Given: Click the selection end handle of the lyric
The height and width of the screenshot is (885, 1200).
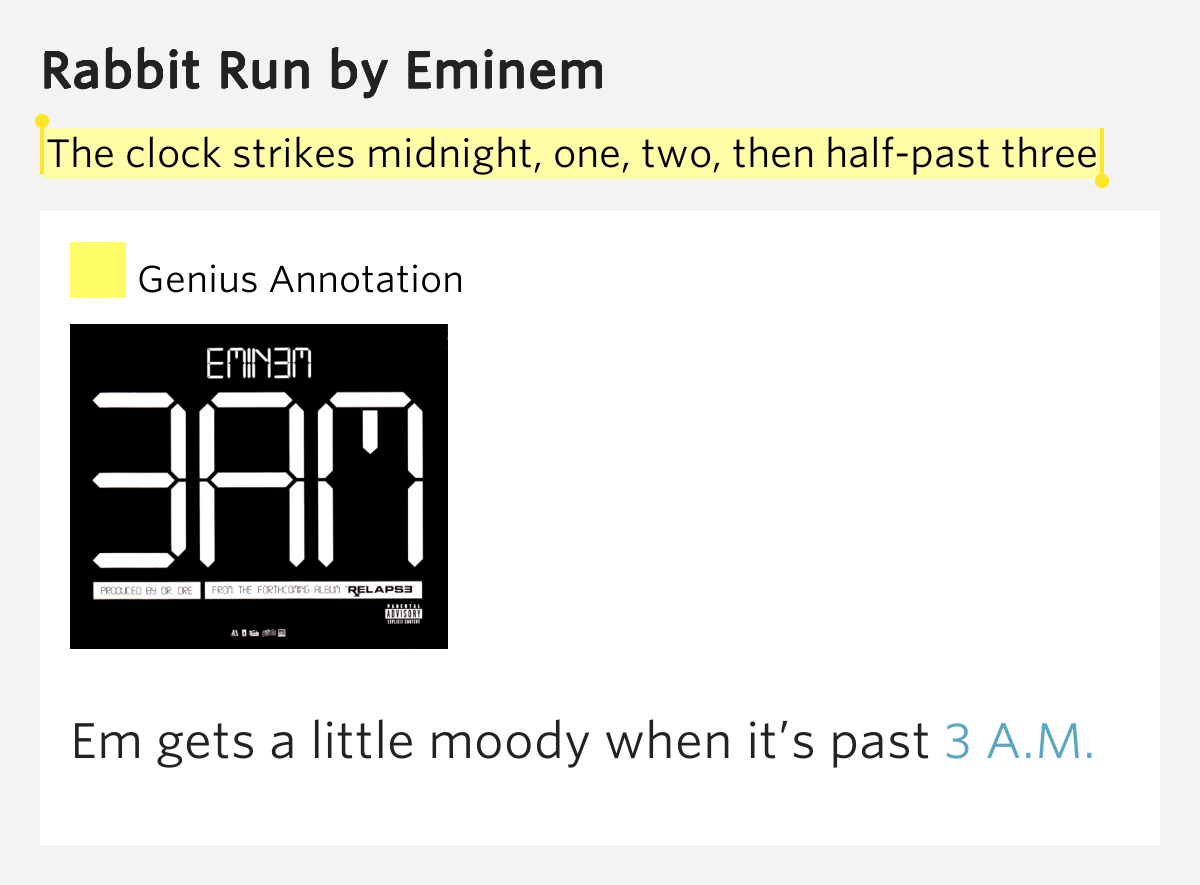Looking at the screenshot, I should (1102, 181).
